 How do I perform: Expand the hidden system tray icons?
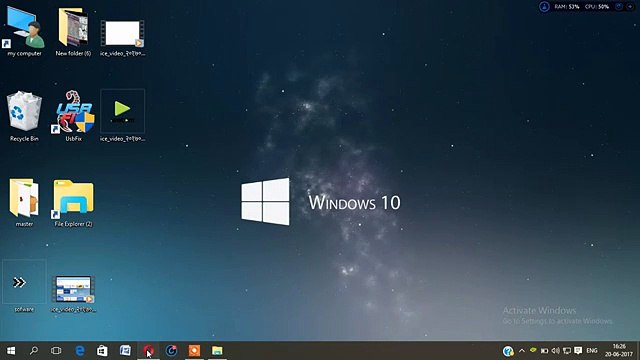[x=522, y=351]
